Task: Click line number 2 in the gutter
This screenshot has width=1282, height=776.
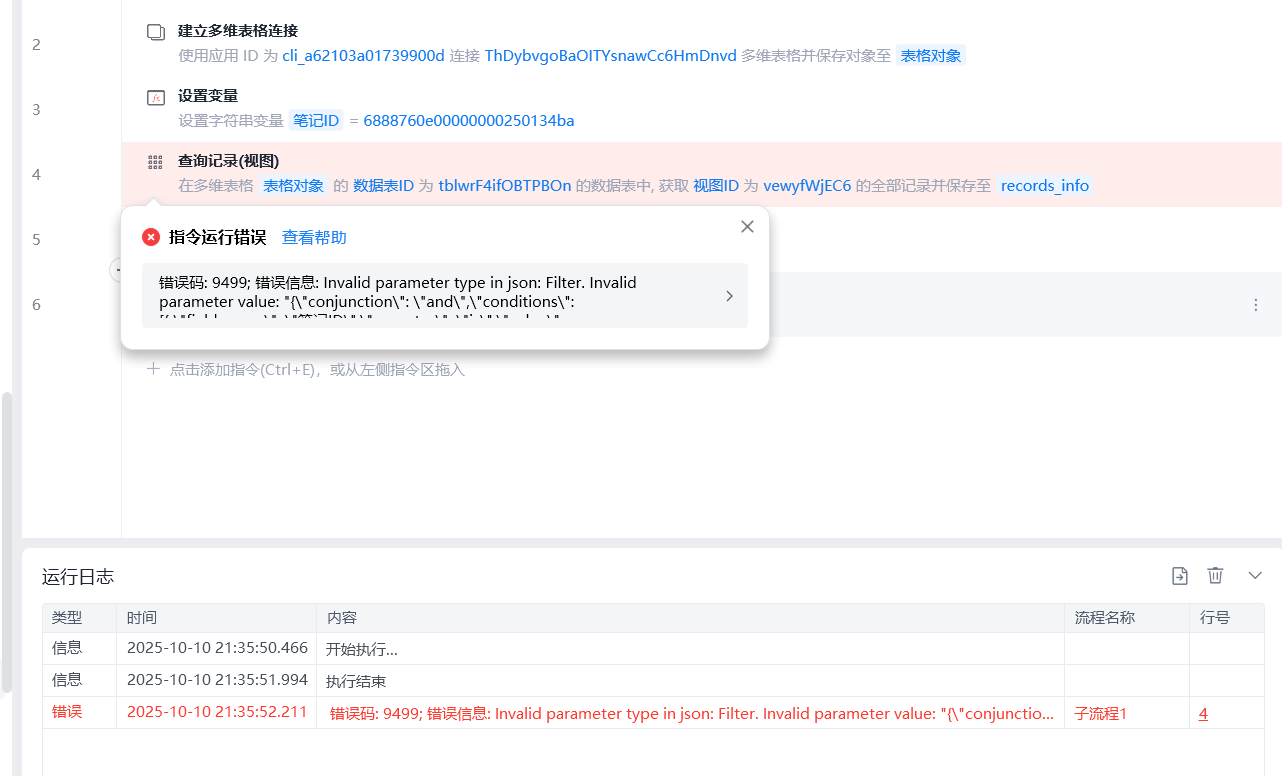Action: (36, 44)
